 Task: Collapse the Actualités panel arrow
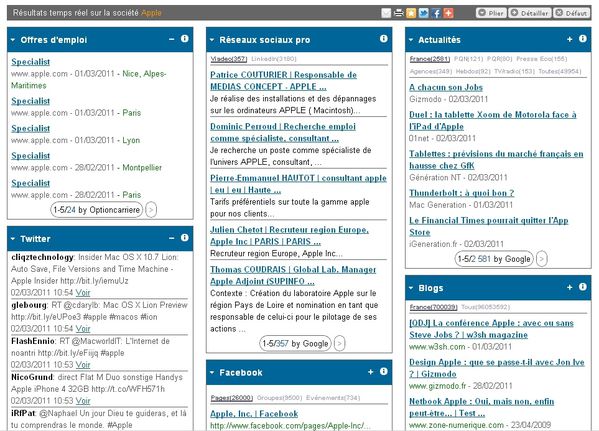pos(411,40)
